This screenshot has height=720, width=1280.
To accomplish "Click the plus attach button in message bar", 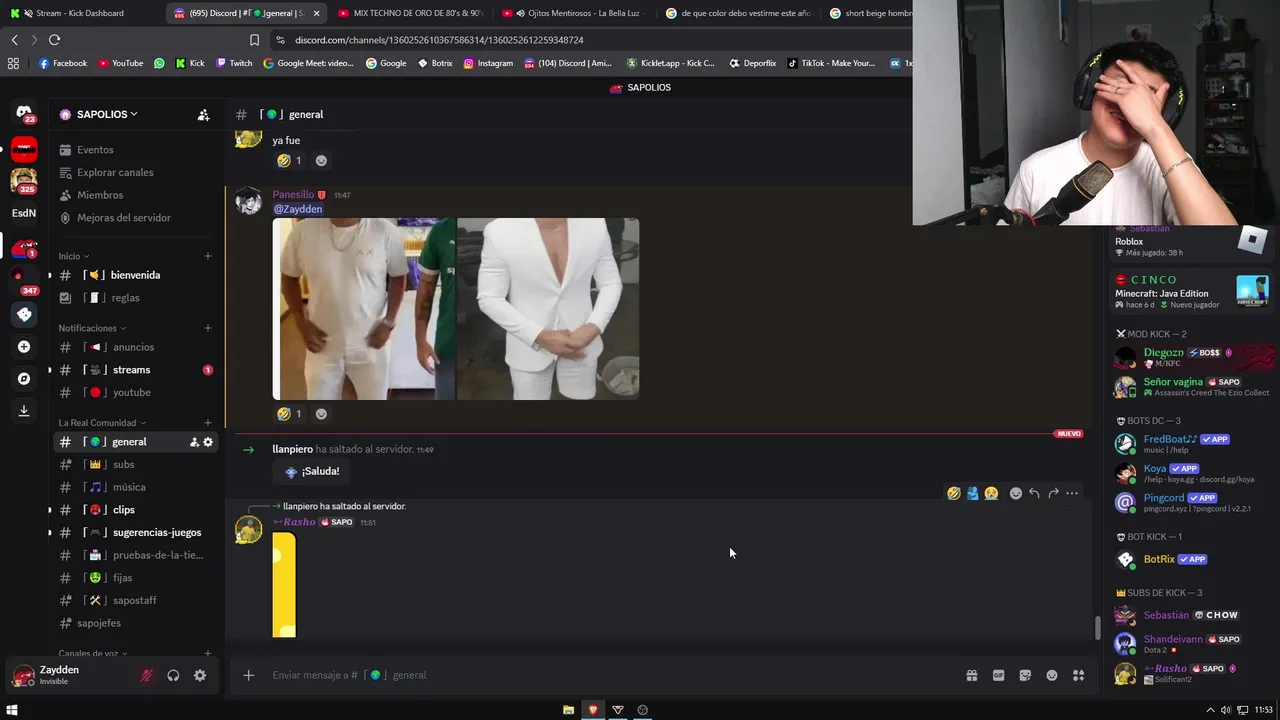I will click(248, 675).
